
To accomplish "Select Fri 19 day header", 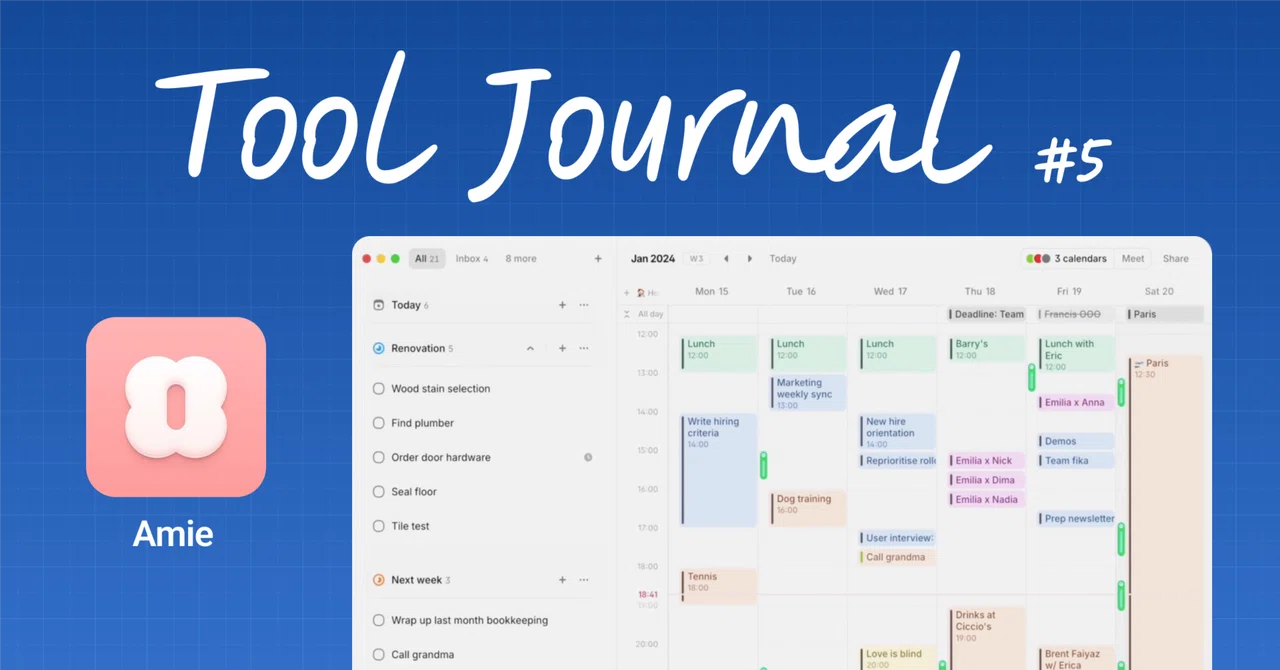I will (1069, 292).
